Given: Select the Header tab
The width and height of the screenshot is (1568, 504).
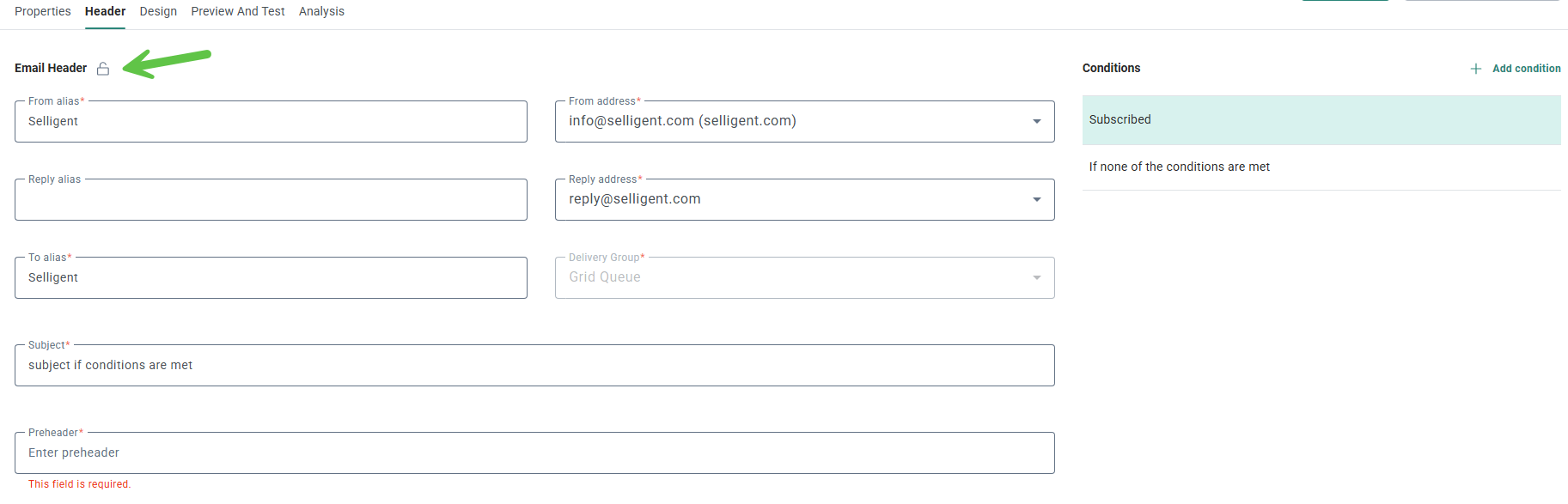Looking at the screenshot, I should (105, 11).
